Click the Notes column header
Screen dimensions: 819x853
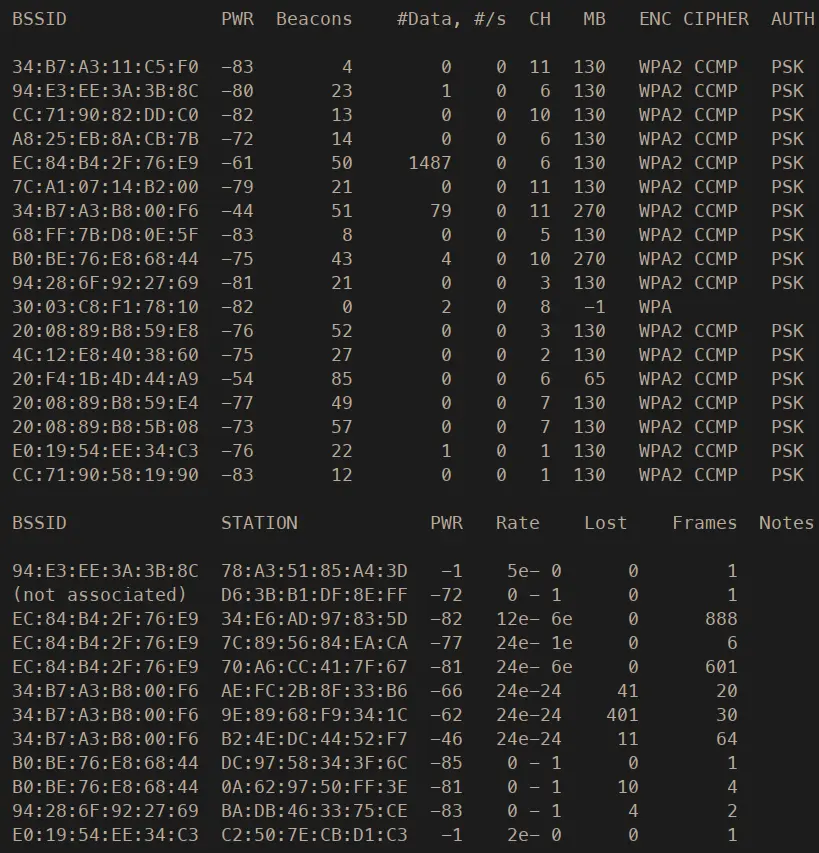(786, 523)
